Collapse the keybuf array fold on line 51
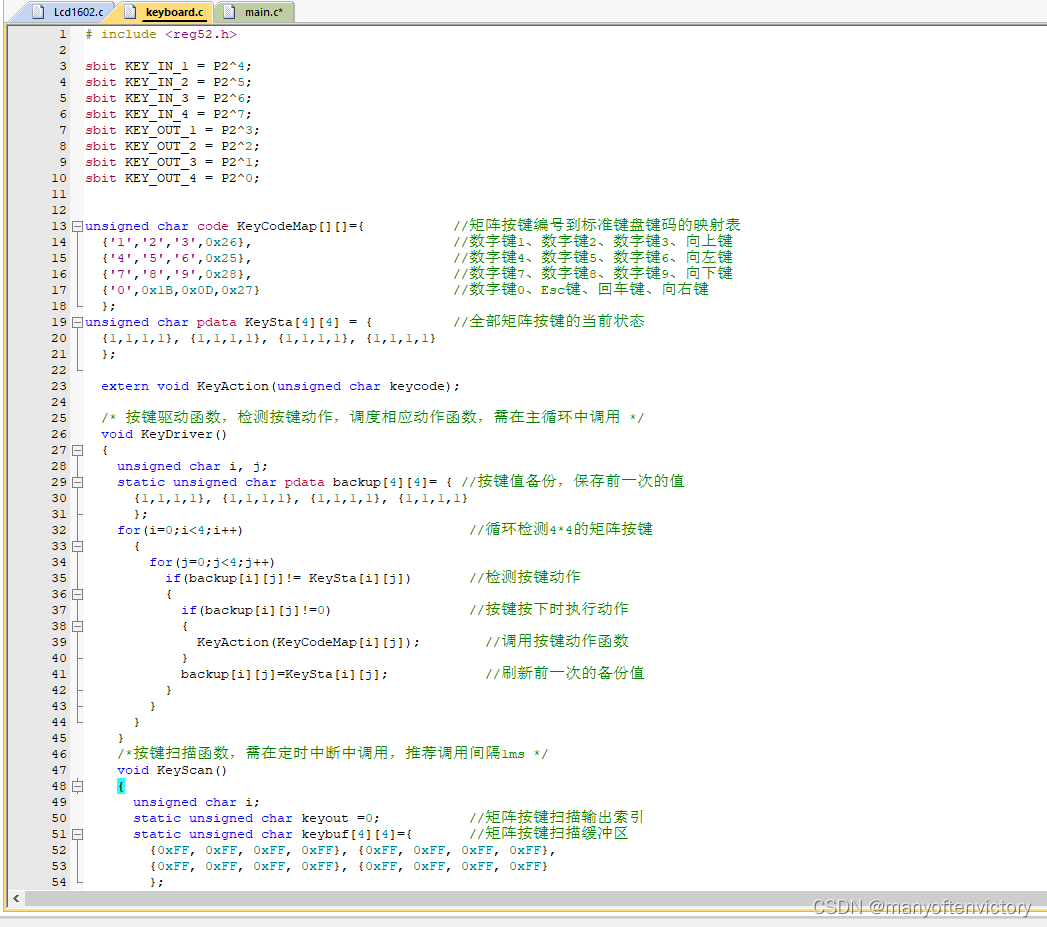The height and width of the screenshot is (927, 1047). click(77, 834)
